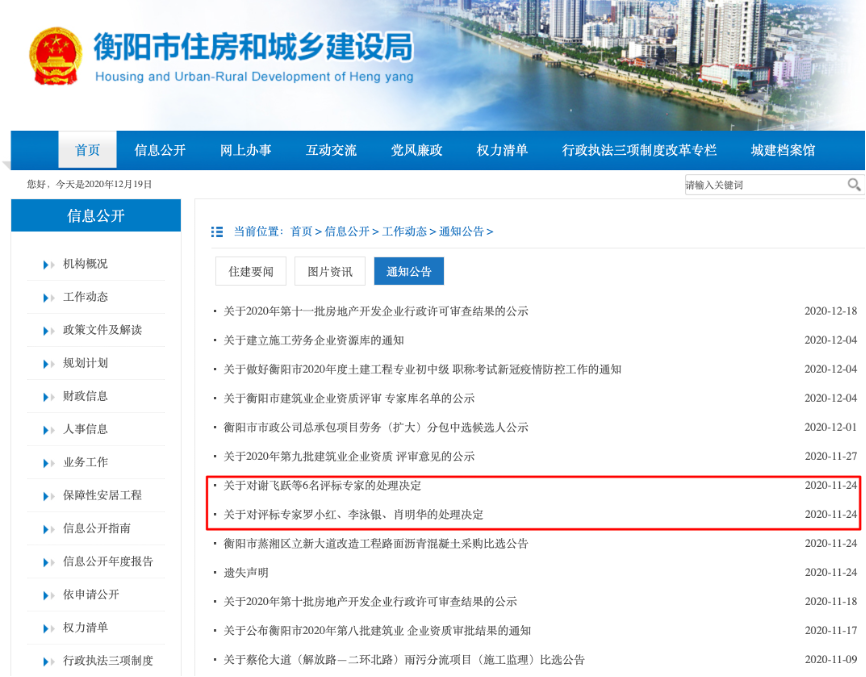
Task: Click the 信息公开 sidebar header
Action: (96, 215)
